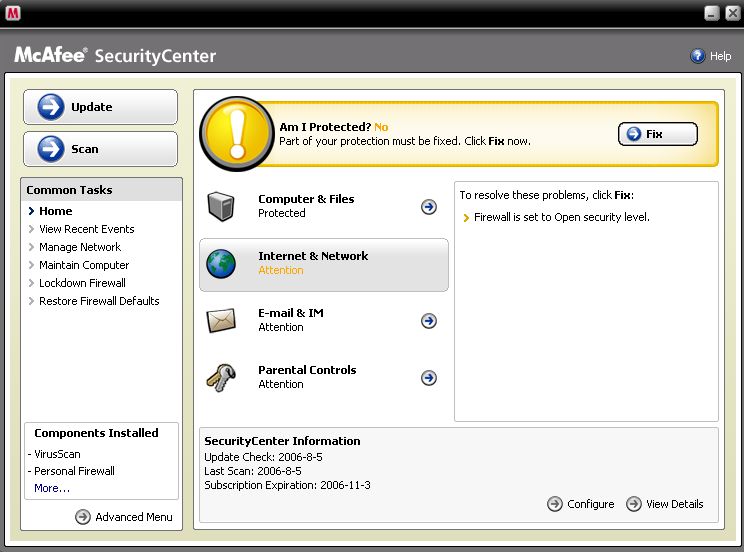This screenshot has height=552, width=744.
Task: Click the Computer & Files tower icon
Action: pyautogui.click(x=221, y=206)
